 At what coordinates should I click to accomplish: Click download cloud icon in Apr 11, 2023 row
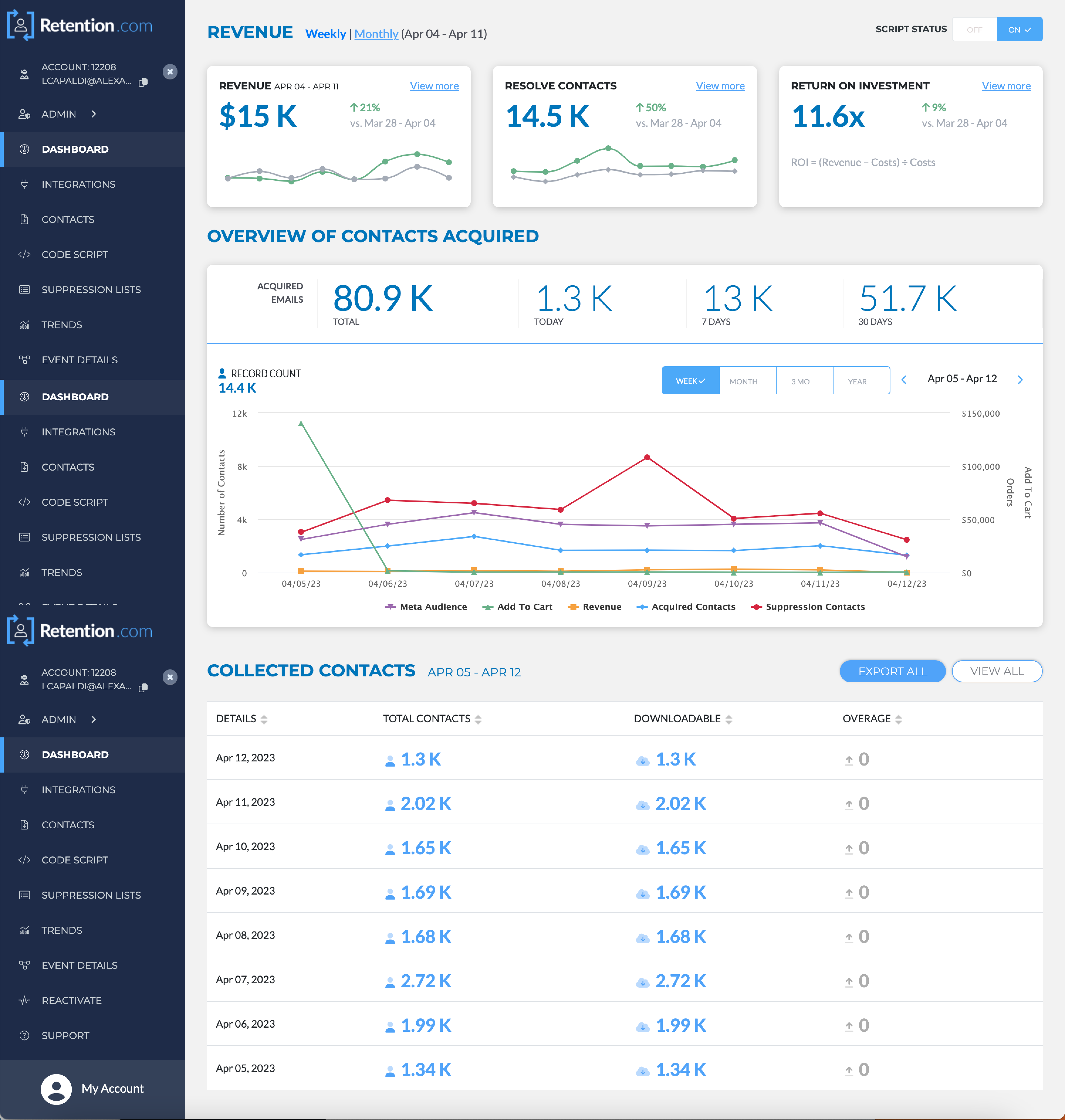click(643, 805)
